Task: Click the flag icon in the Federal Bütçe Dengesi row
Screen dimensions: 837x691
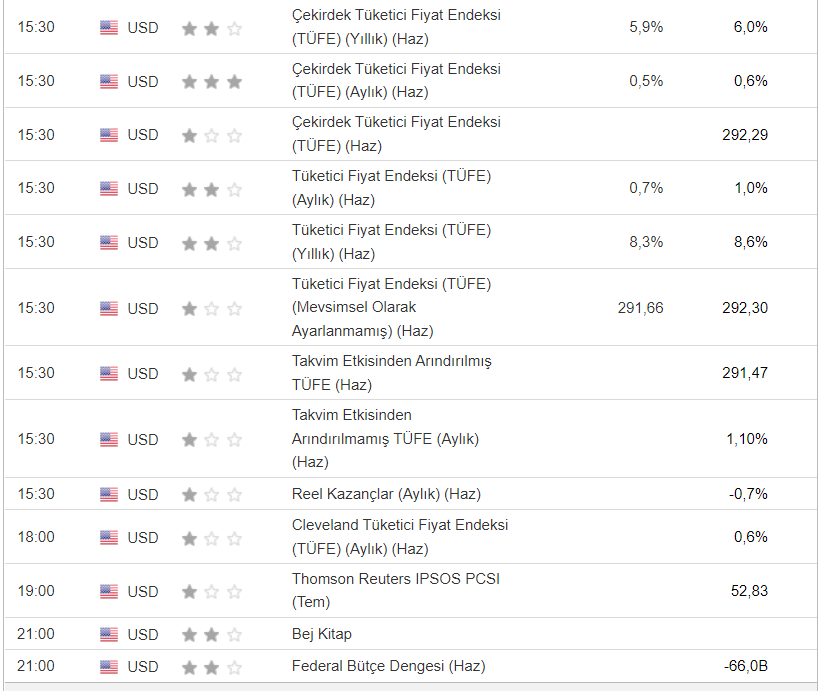Action: pyautogui.click(x=109, y=666)
